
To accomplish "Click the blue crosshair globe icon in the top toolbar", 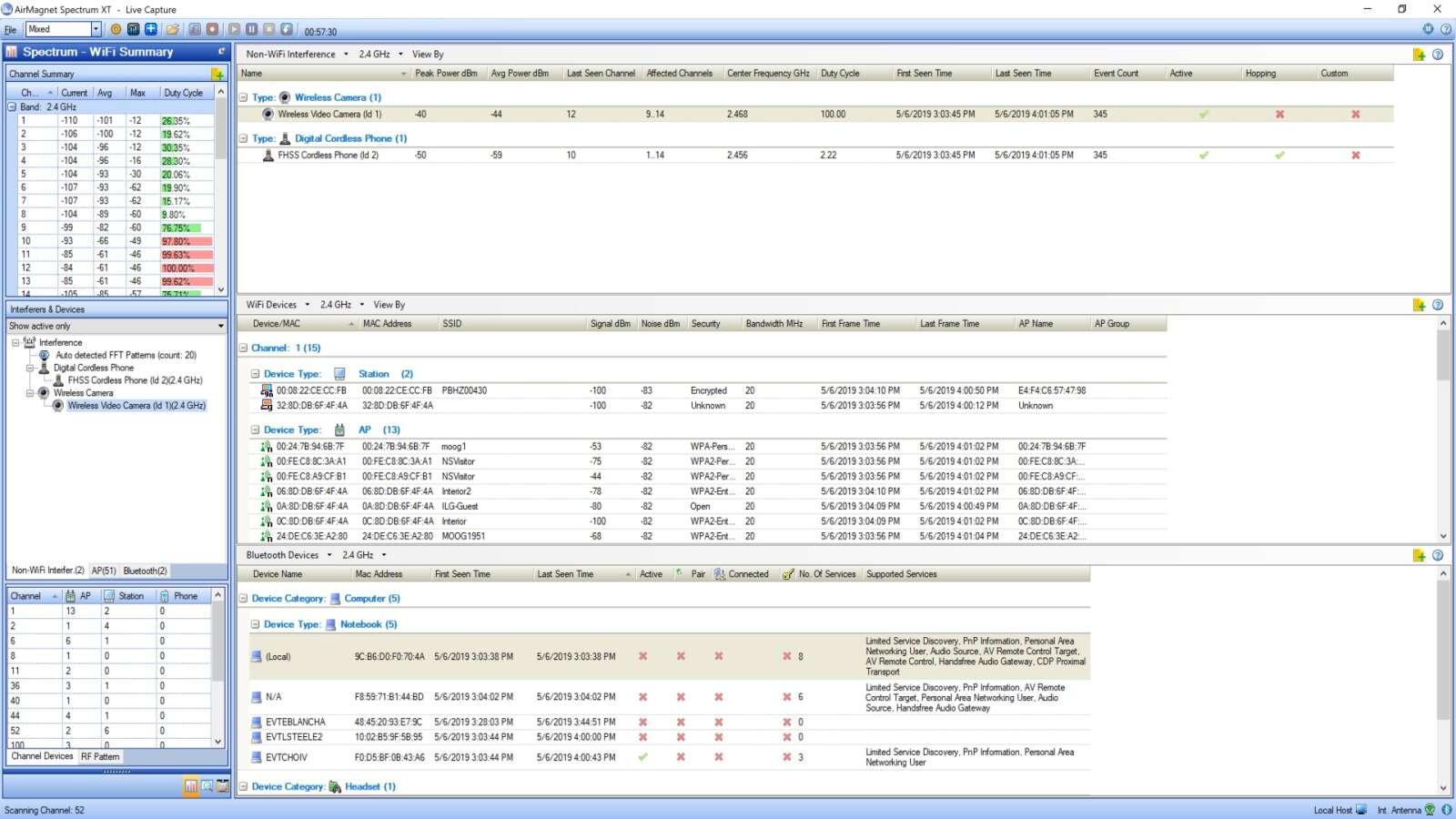I will [x=1428, y=29].
